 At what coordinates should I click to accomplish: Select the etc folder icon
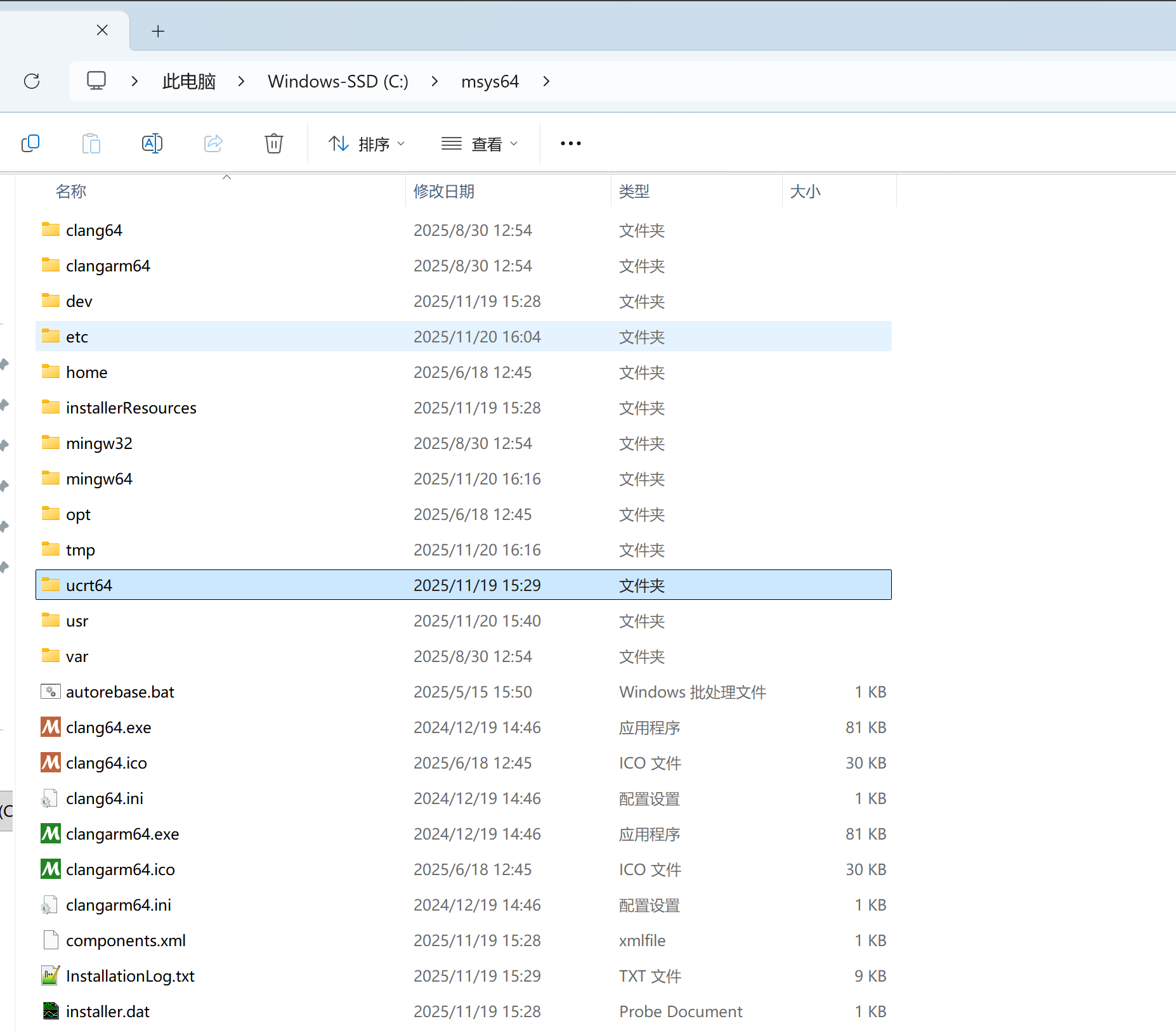51,336
